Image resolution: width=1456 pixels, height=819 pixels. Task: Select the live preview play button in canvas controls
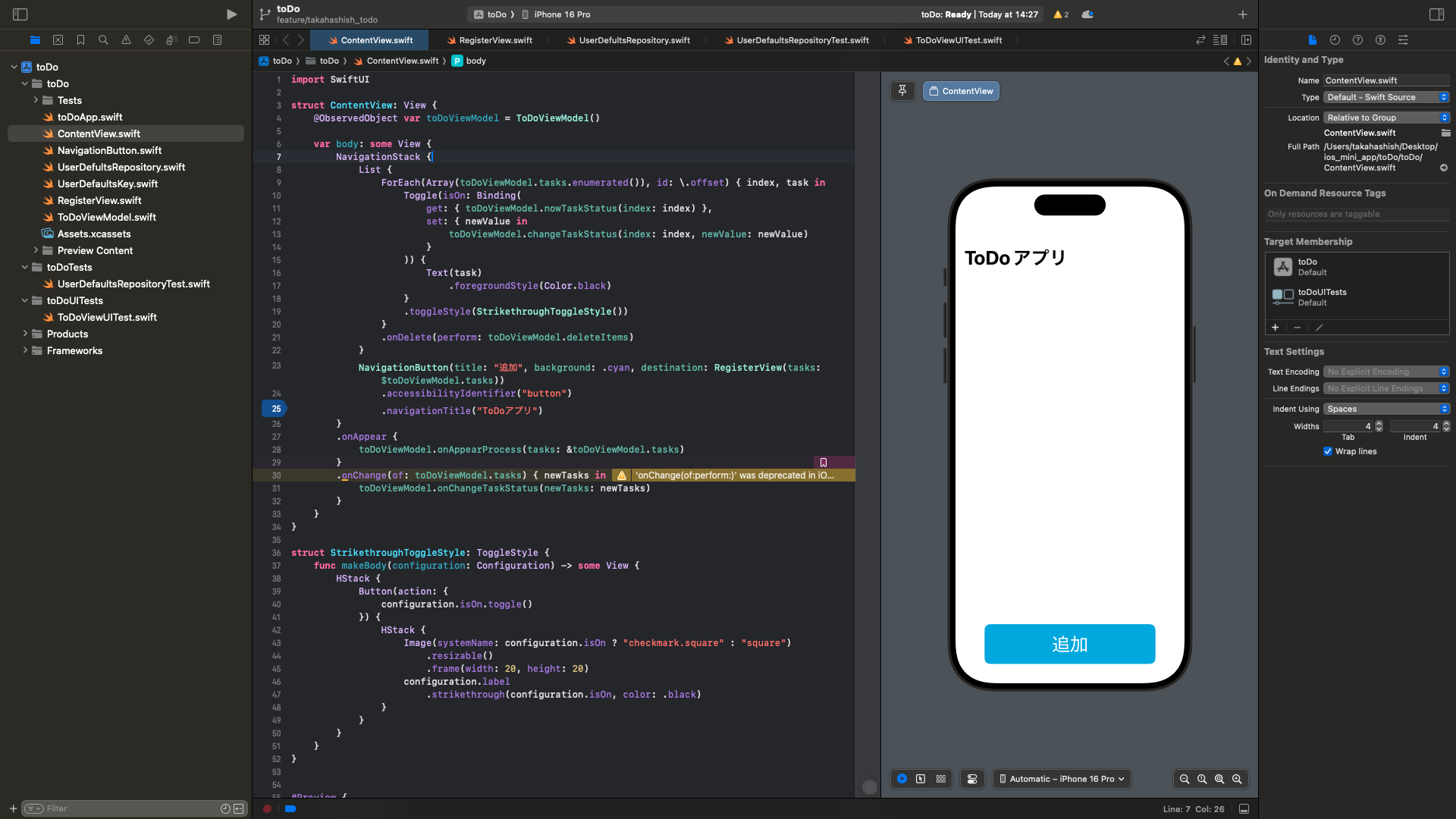902,779
